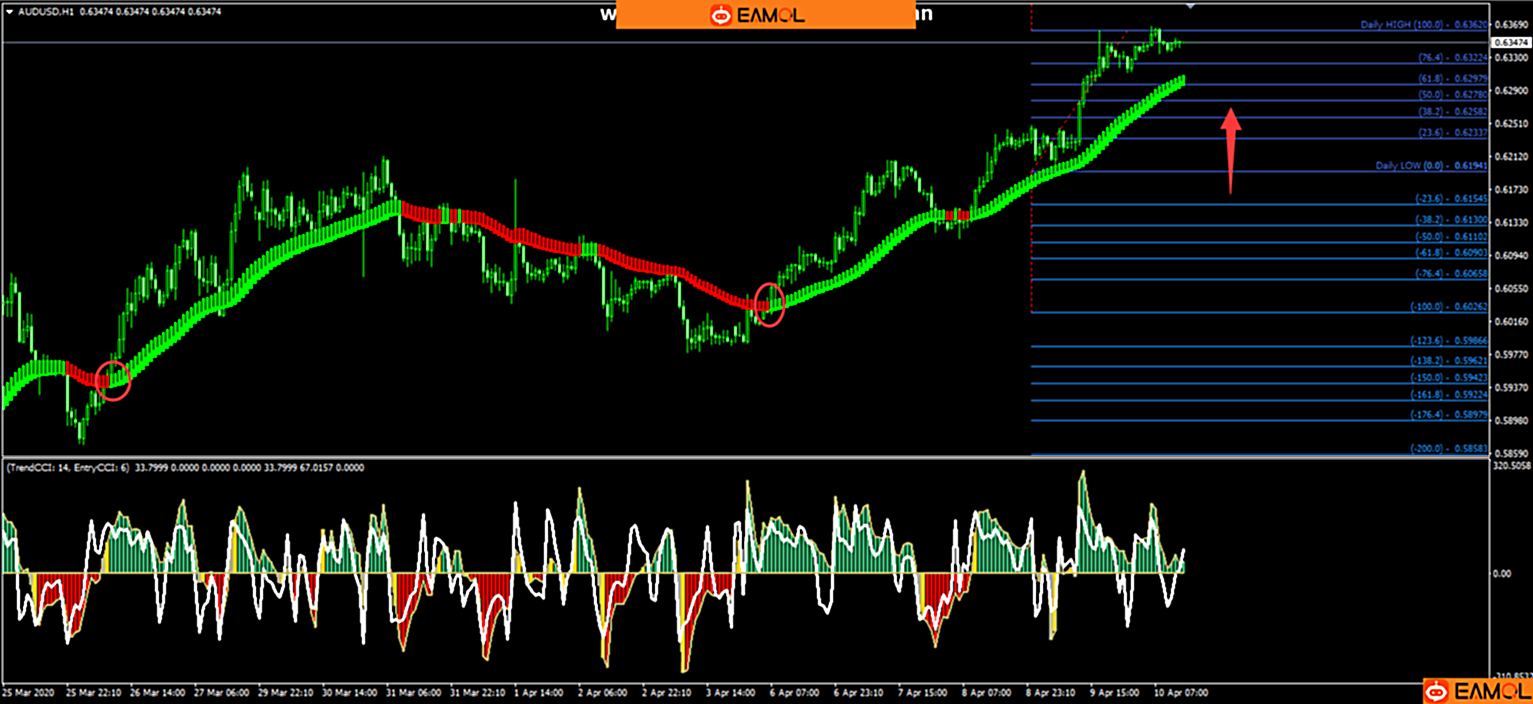This screenshot has width=1533, height=704.
Task: Click the 8 Apr 23:10 time axis label
Action: pyautogui.click(x=1053, y=692)
